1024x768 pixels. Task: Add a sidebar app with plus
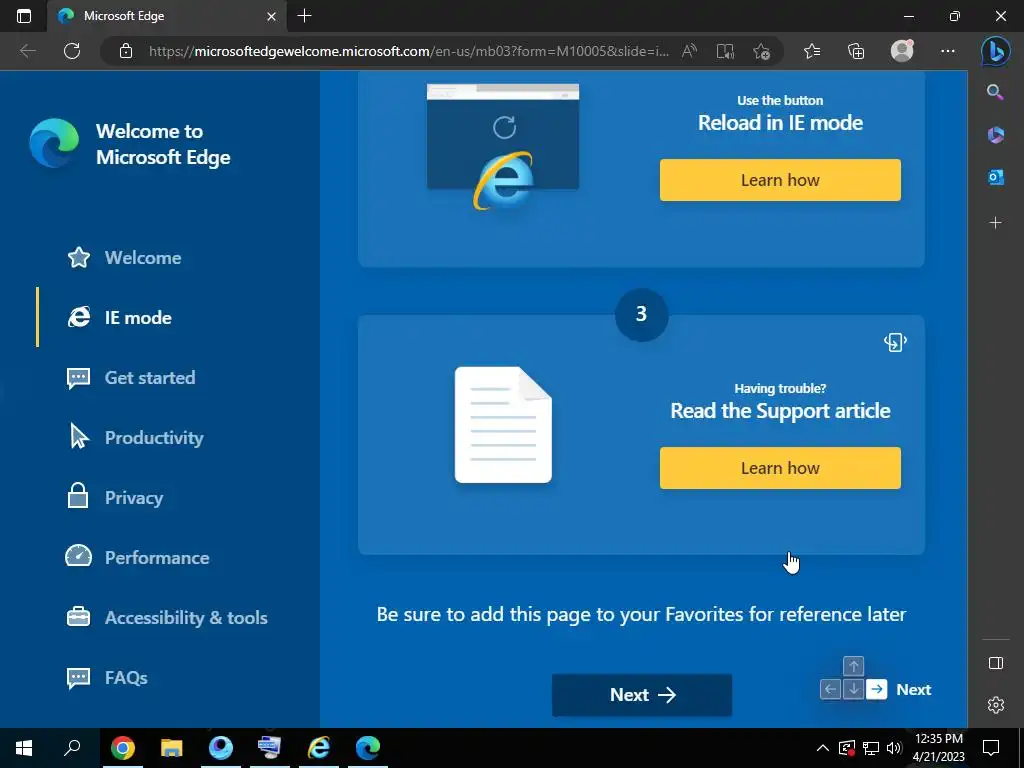point(995,223)
